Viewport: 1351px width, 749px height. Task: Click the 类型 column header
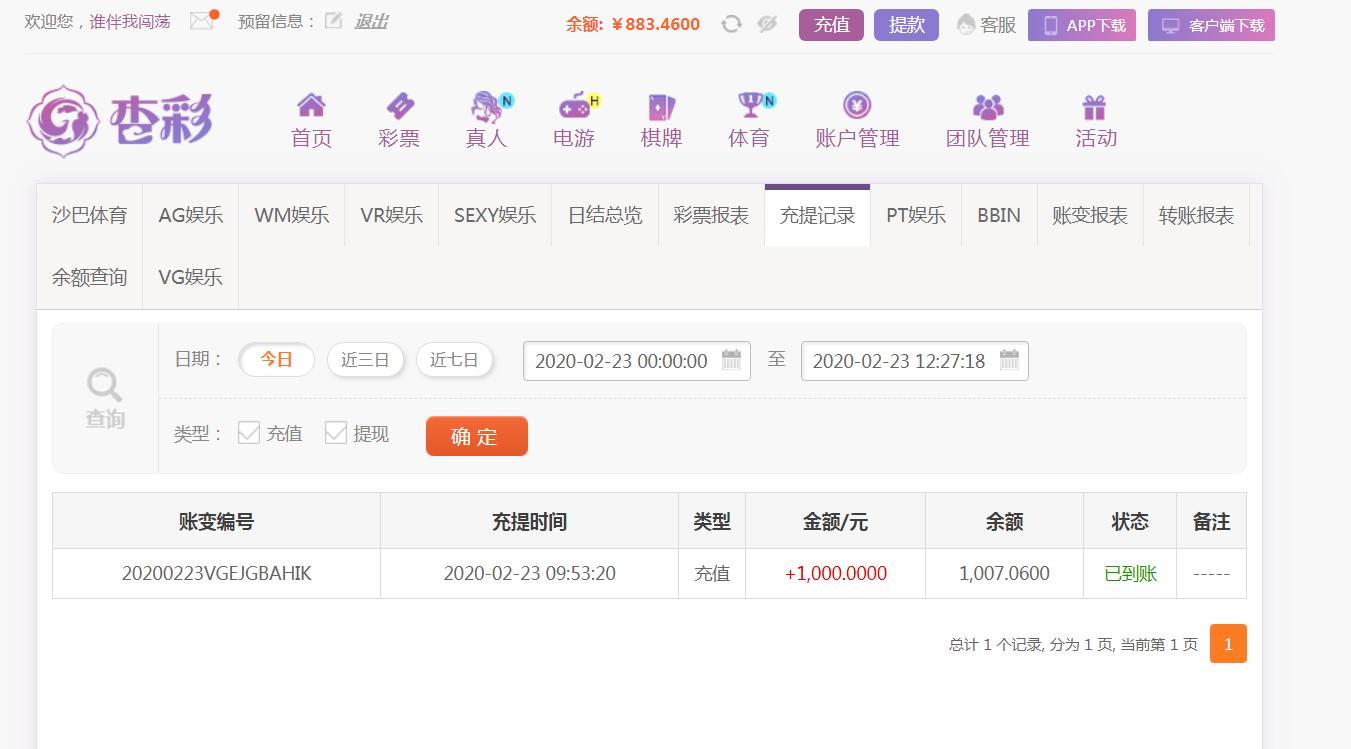point(712,521)
